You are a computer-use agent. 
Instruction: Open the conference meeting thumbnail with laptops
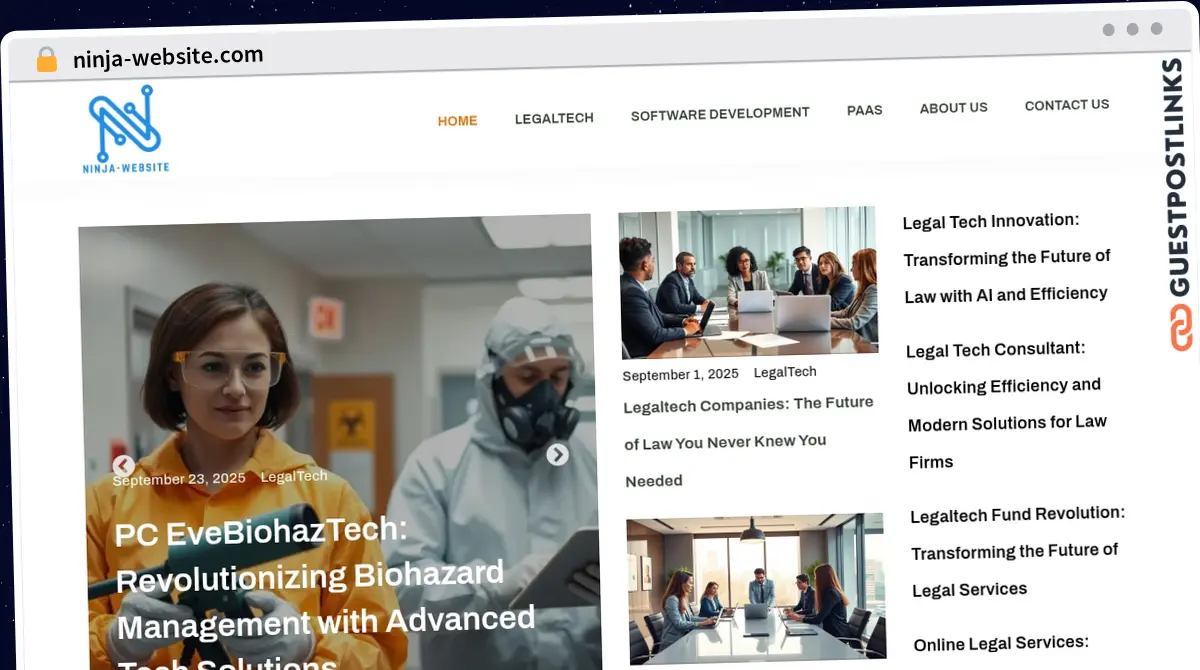748,282
